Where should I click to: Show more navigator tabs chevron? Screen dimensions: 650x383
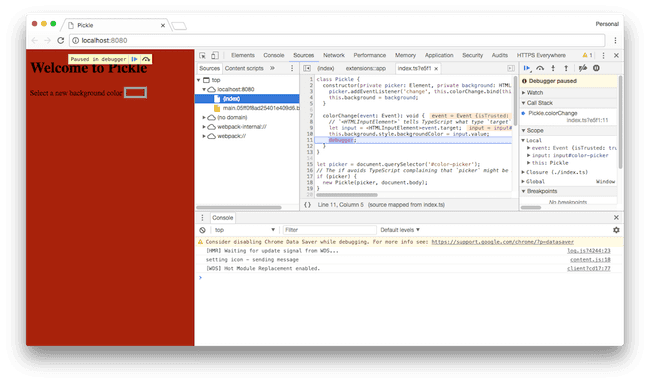click(272, 68)
